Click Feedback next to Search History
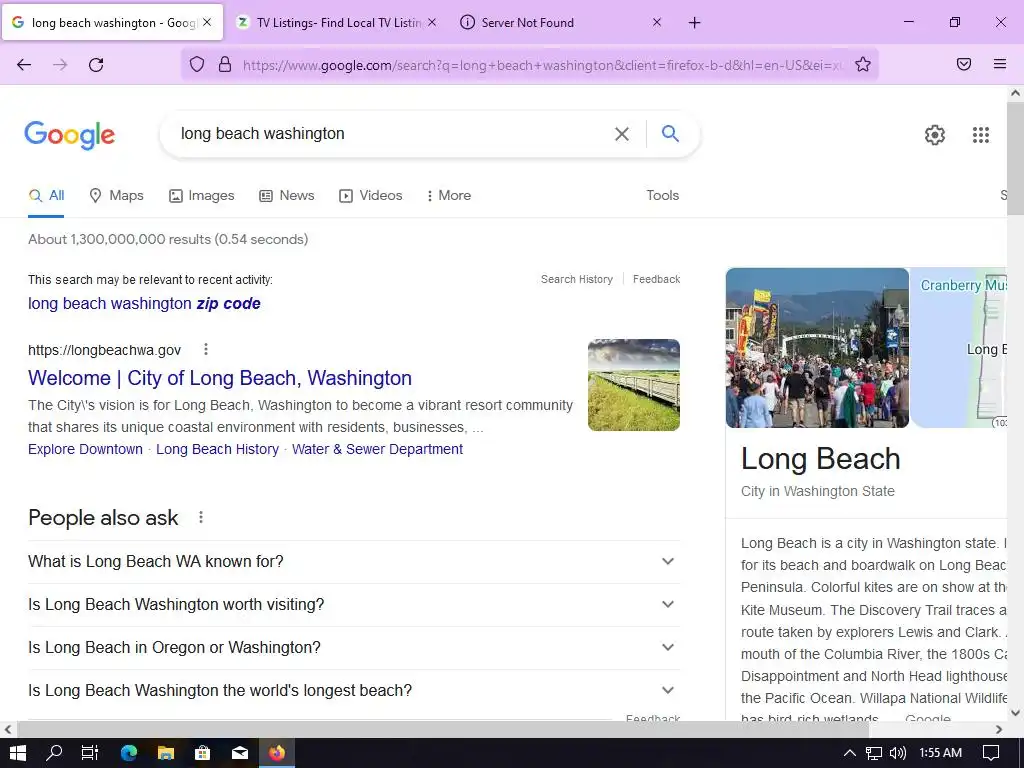Image resolution: width=1024 pixels, height=768 pixels. pos(656,280)
